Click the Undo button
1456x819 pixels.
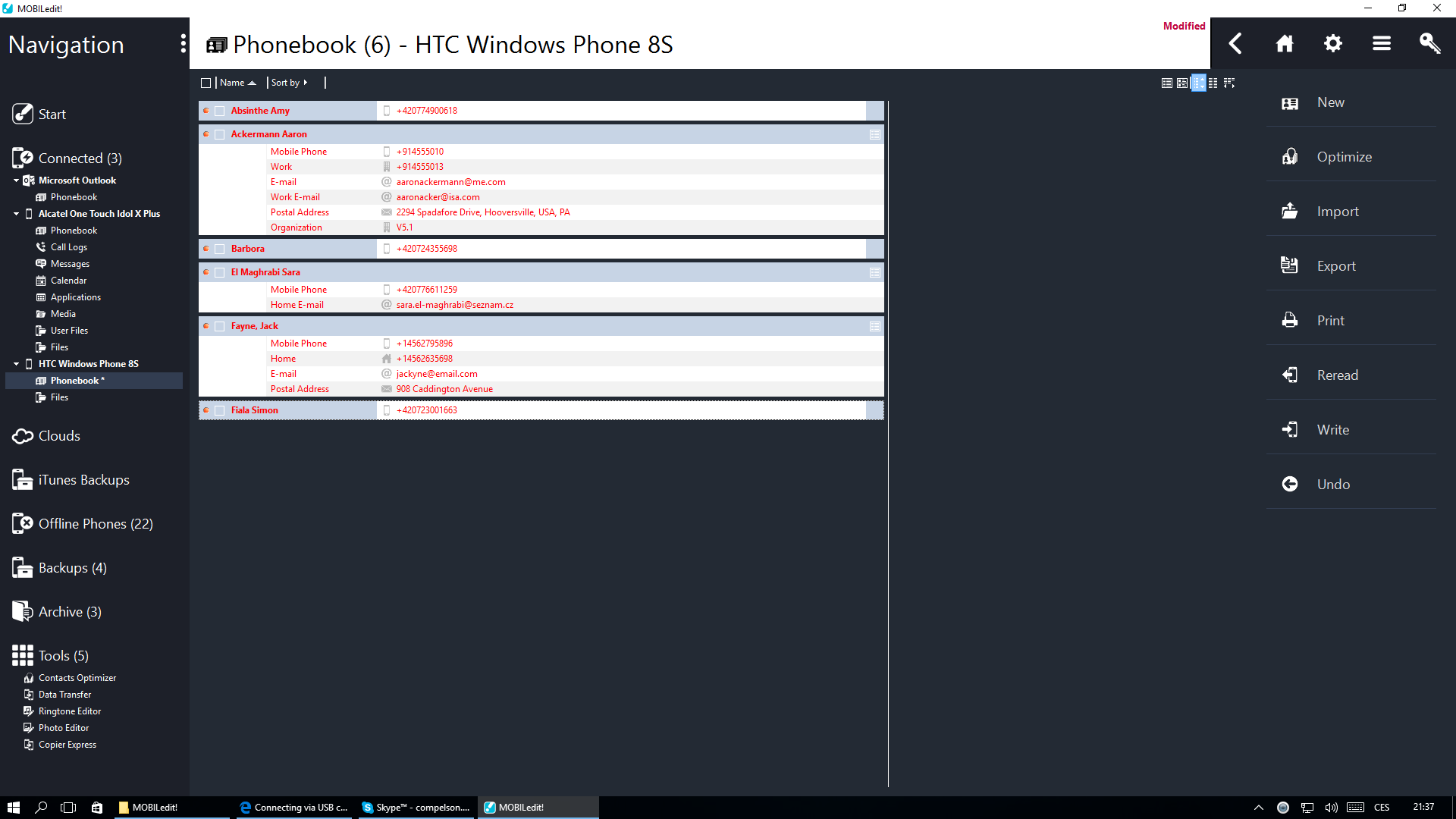click(1332, 485)
